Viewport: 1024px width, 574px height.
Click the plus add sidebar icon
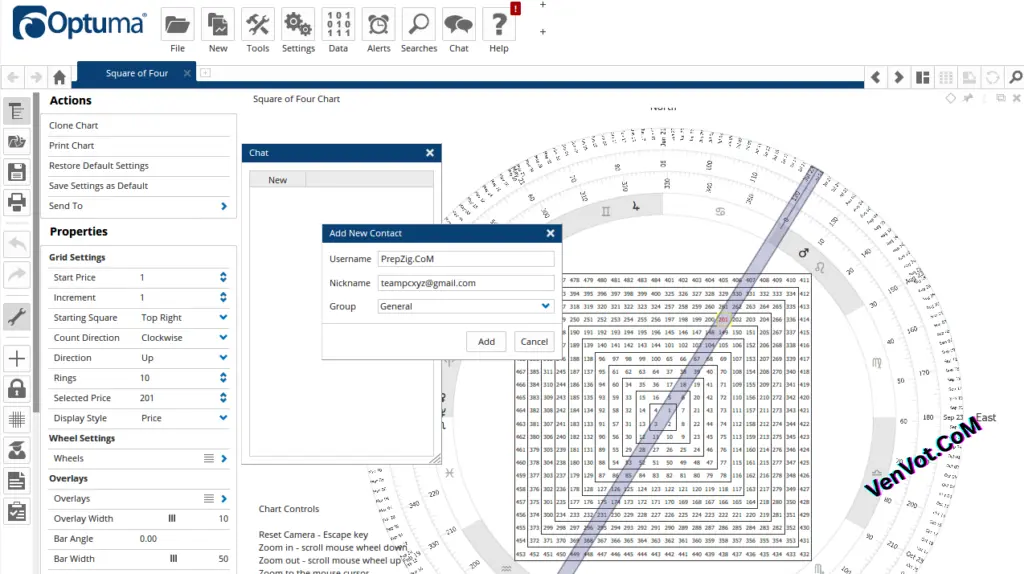pos(17,359)
